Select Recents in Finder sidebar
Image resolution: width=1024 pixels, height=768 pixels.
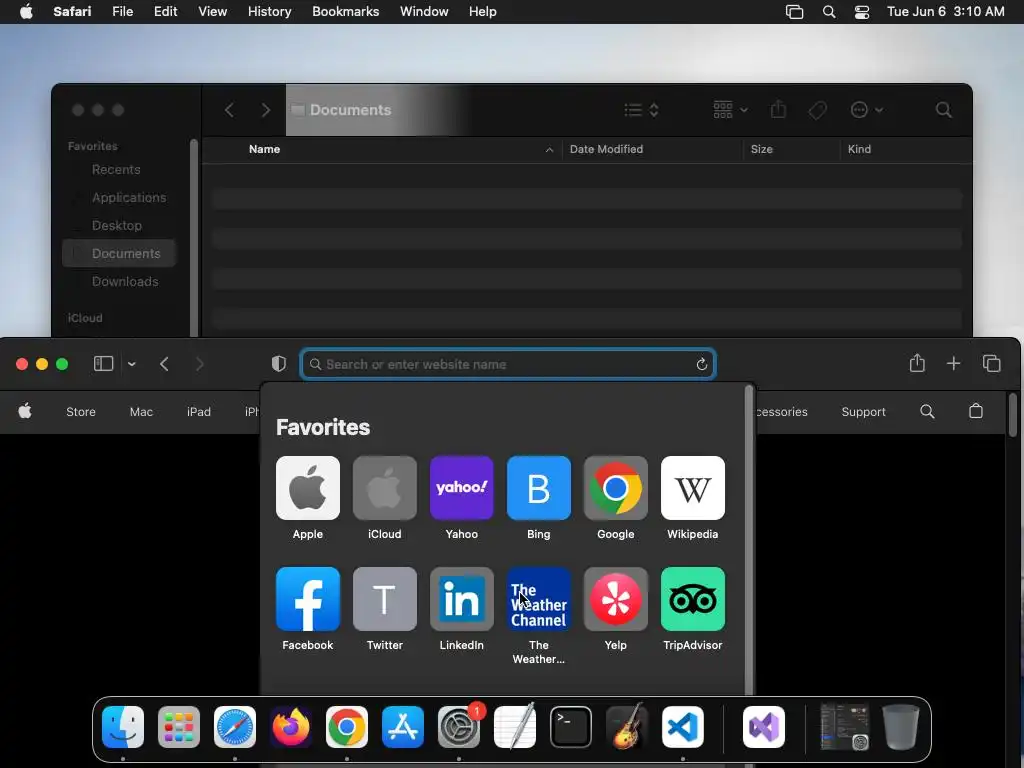coord(116,170)
